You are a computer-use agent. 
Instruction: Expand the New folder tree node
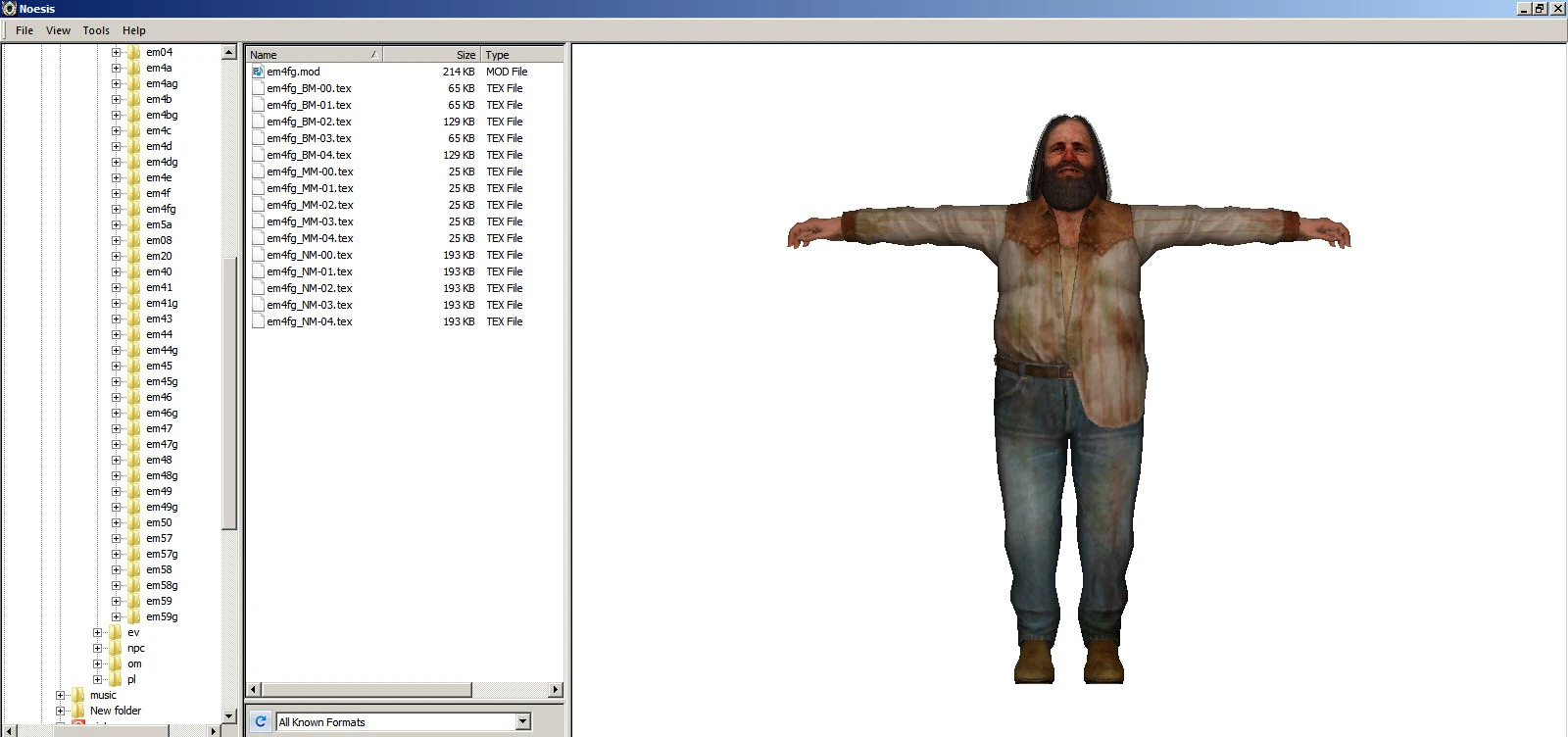point(60,711)
